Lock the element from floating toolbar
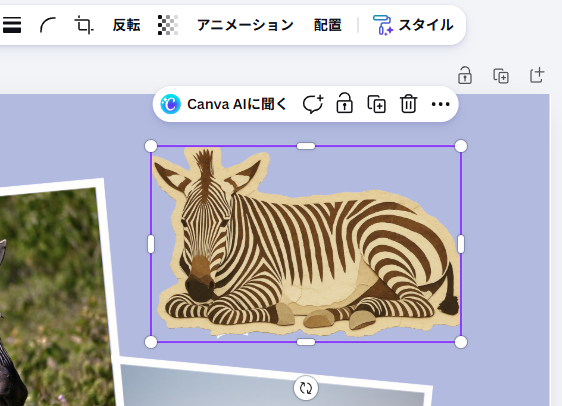This screenshot has width=562, height=406. (x=344, y=104)
